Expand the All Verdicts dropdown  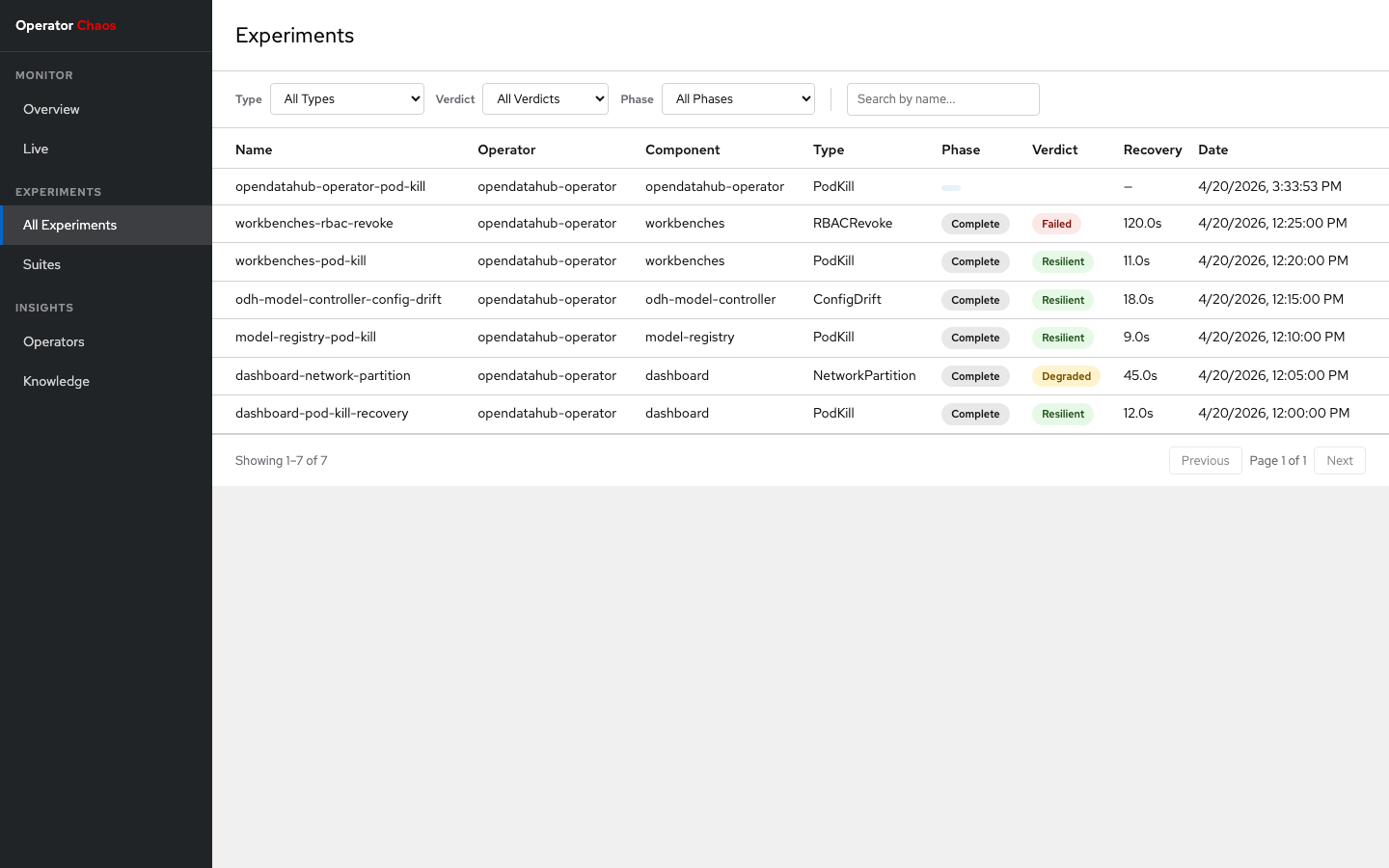(x=545, y=99)
